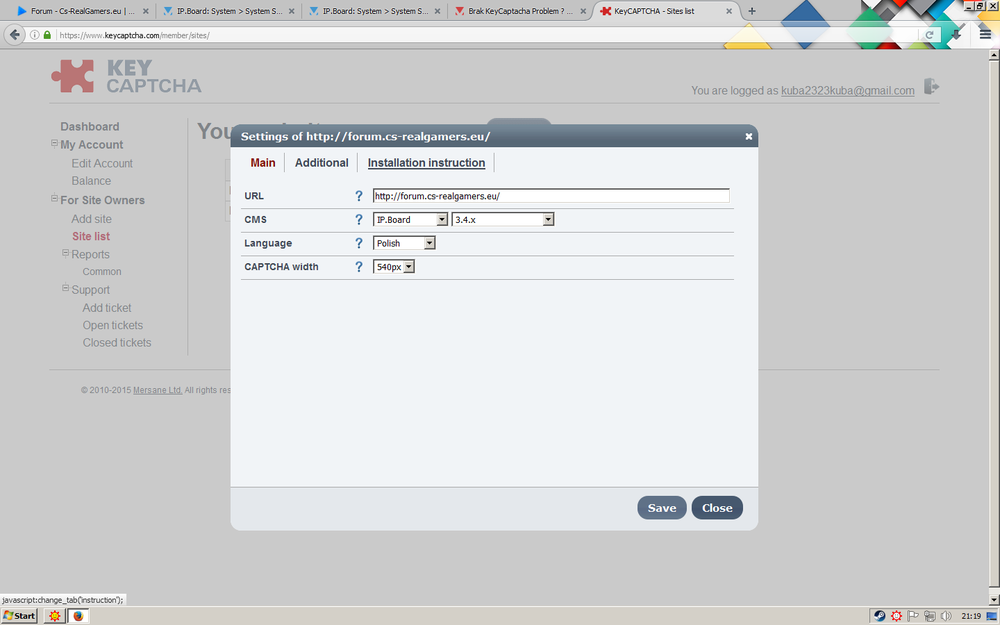Open the CMS version 3.4.x dropdown
The width and height of the screenshot is (1000, 625).
(503, 220)
